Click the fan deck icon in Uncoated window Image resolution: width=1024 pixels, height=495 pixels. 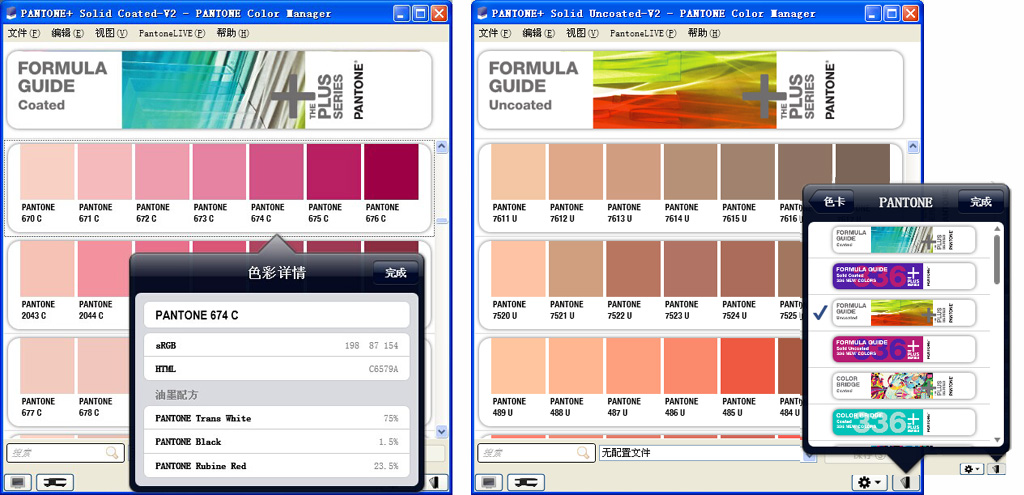[x=905, y=481]
